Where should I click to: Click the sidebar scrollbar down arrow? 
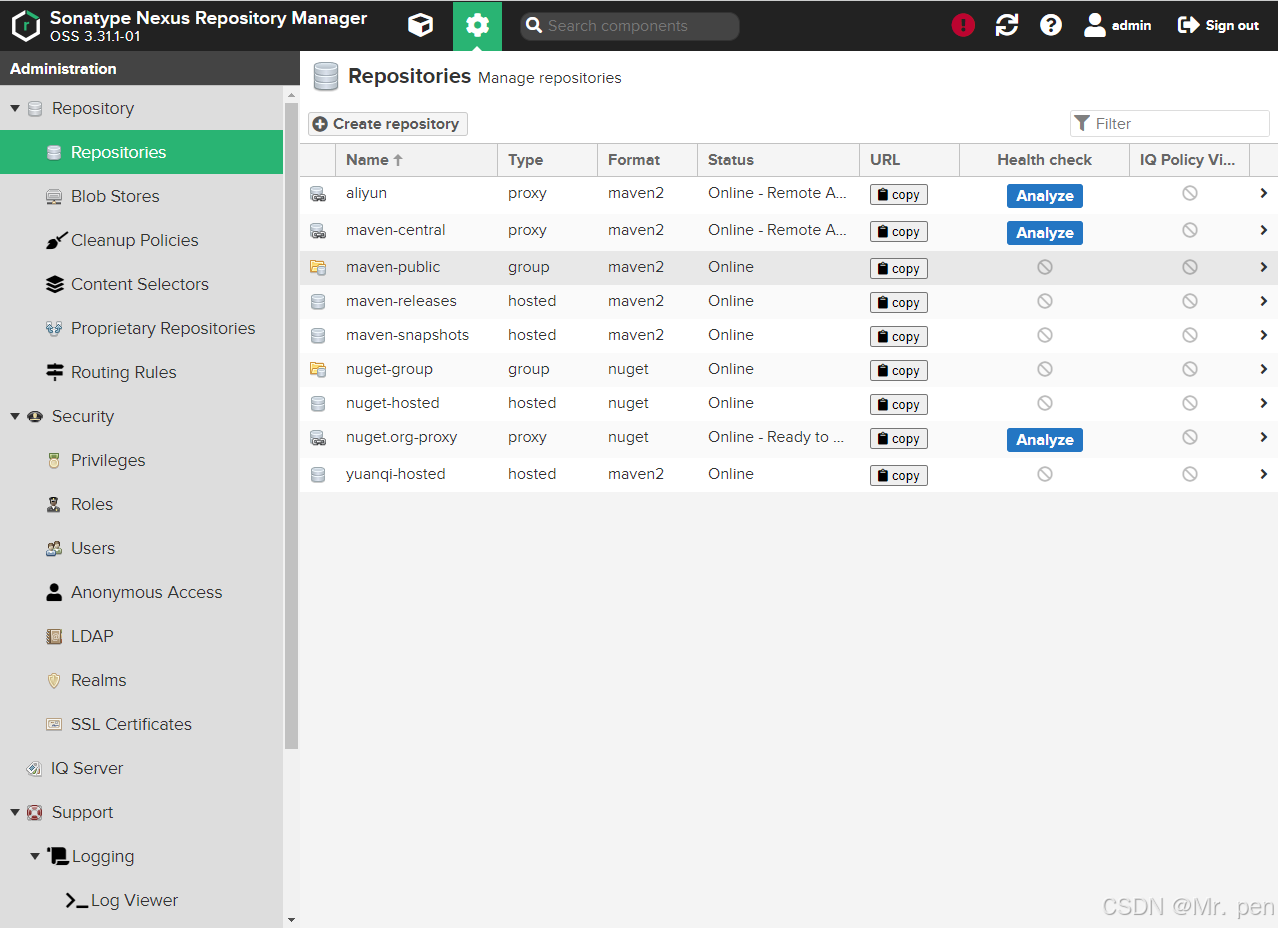tap(291, 919)
